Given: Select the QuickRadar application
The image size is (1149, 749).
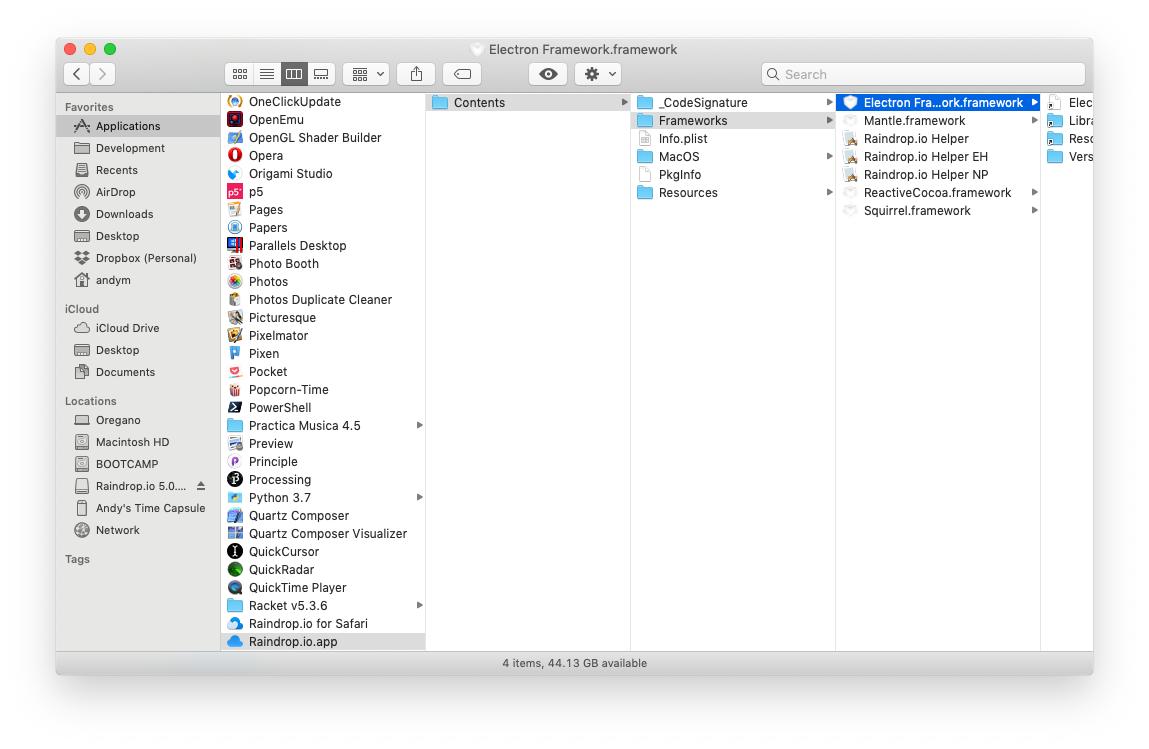Looking at the screenshot, I should point(323,569).
